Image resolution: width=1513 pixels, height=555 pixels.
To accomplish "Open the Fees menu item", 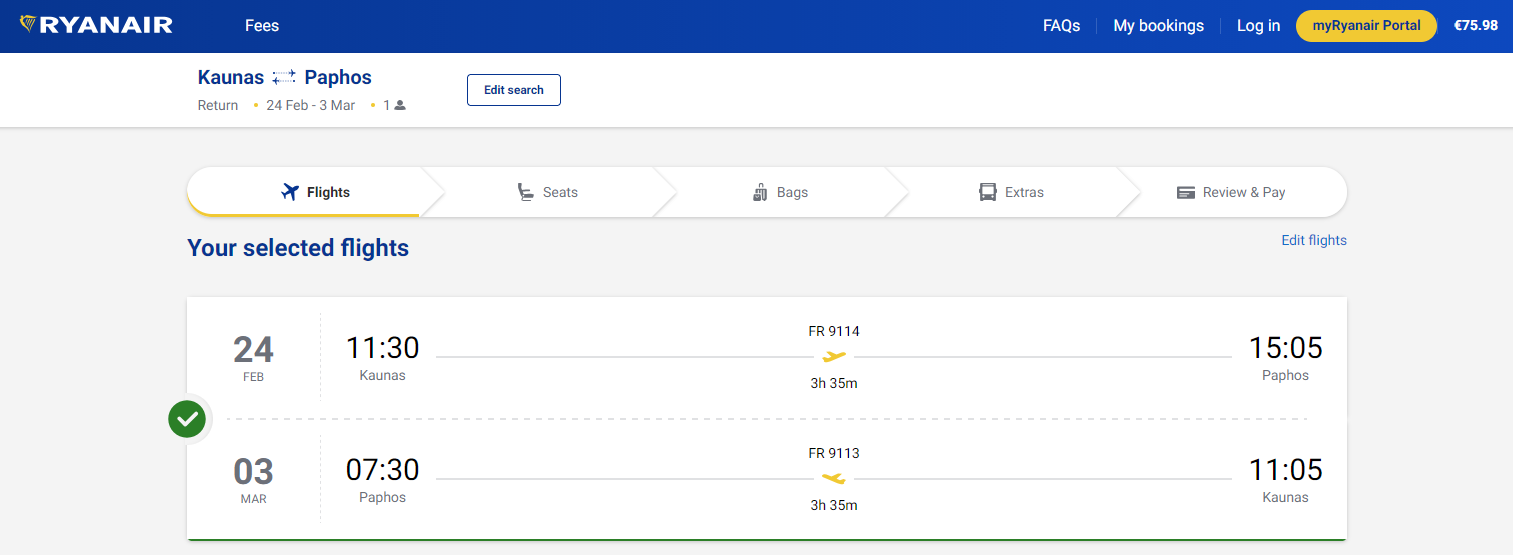I will pos(262,26).
